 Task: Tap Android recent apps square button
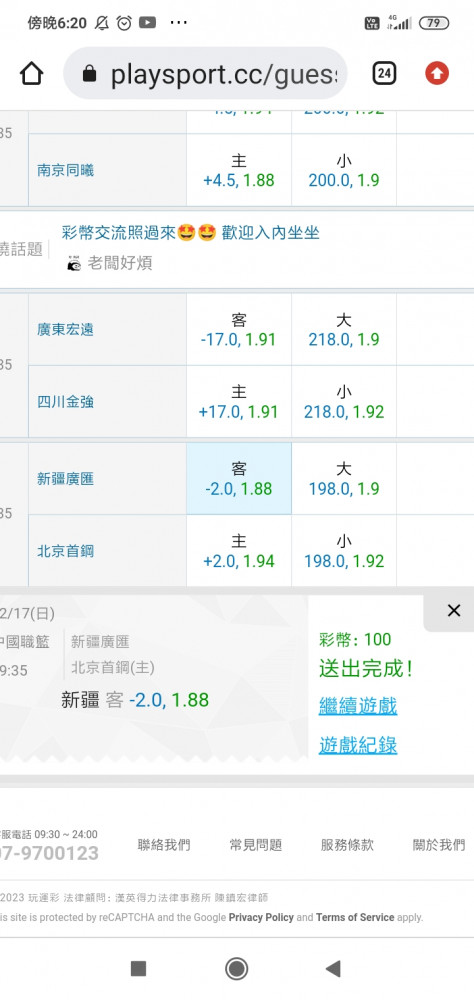point(138,969)
